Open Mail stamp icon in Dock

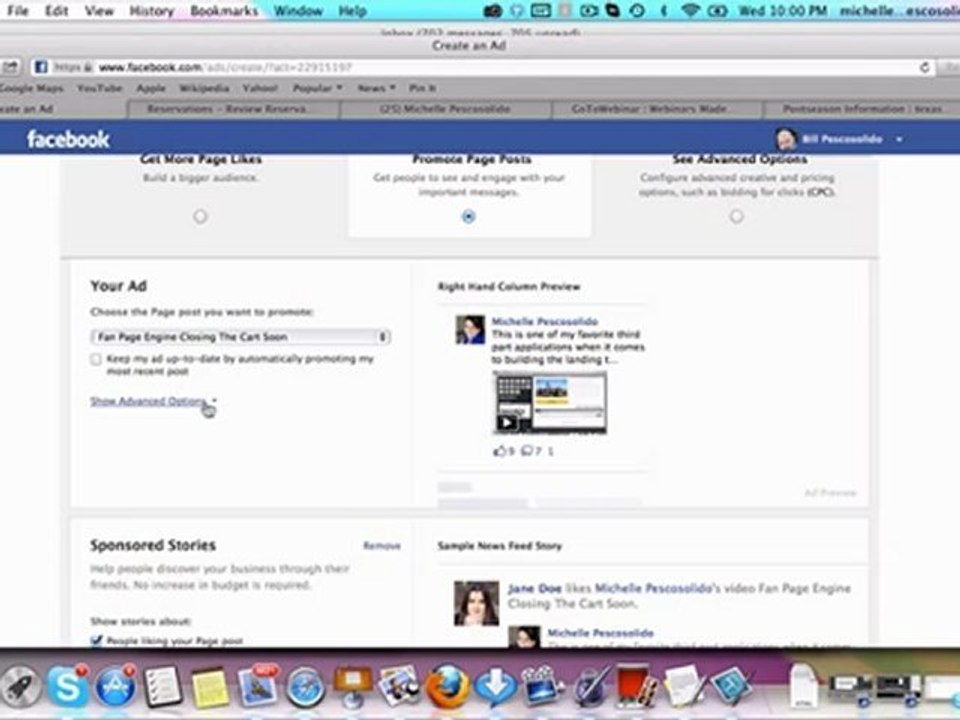coord(257,687)
